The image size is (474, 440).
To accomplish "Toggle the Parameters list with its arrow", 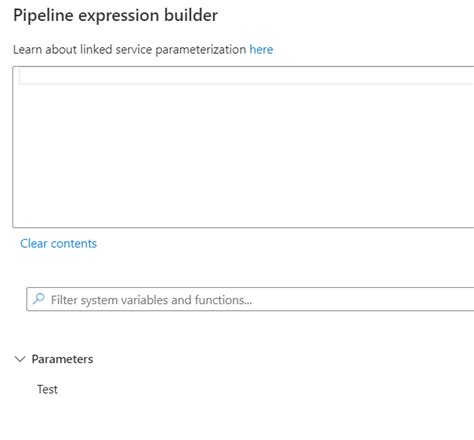I will pos(20,359).
